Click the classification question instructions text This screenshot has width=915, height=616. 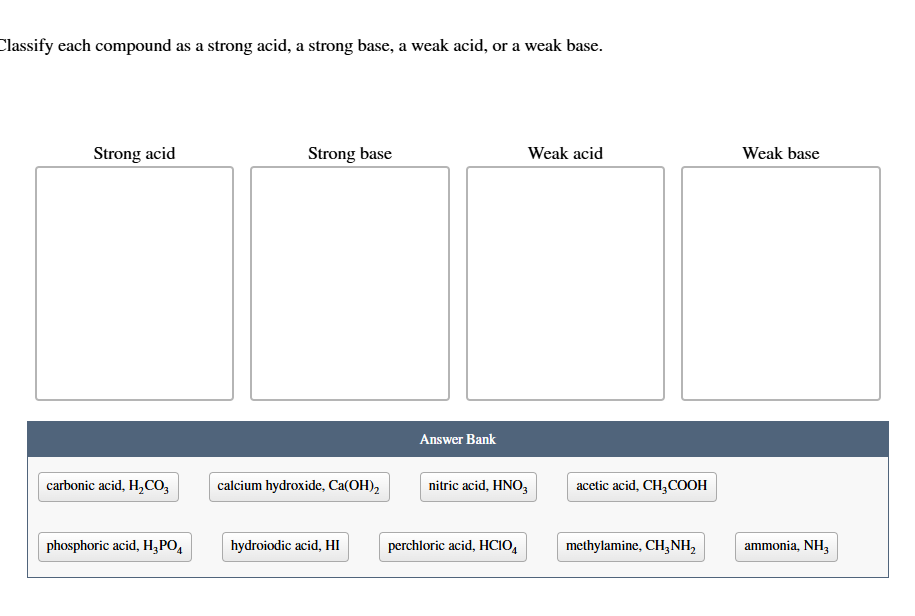point(301,45)
